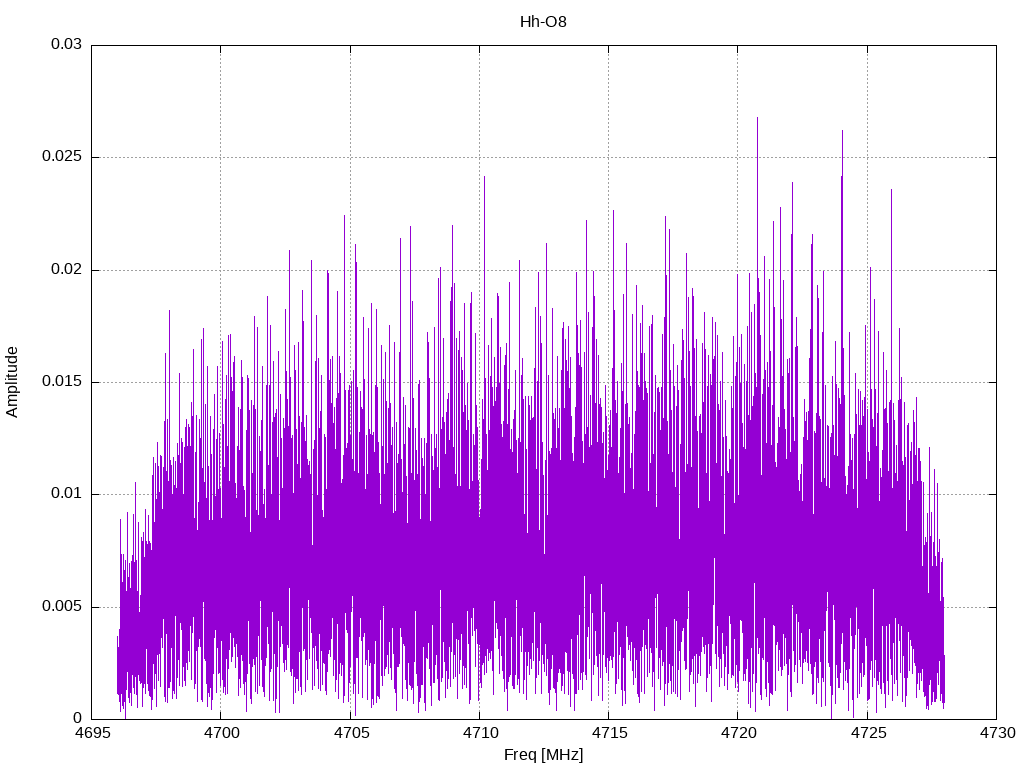This screenshot has width=1024, height=768.
Task: Click the 4700 x-axis tick label
Action: [x=221, y=733]
